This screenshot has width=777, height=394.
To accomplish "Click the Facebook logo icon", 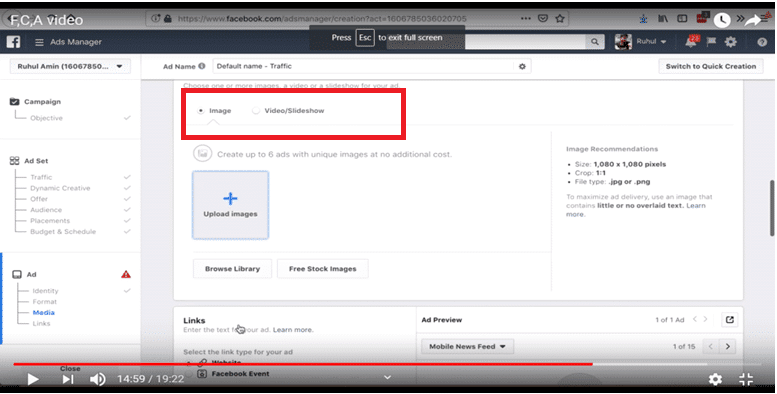I will pyautogui.click(x=13, y=42).
